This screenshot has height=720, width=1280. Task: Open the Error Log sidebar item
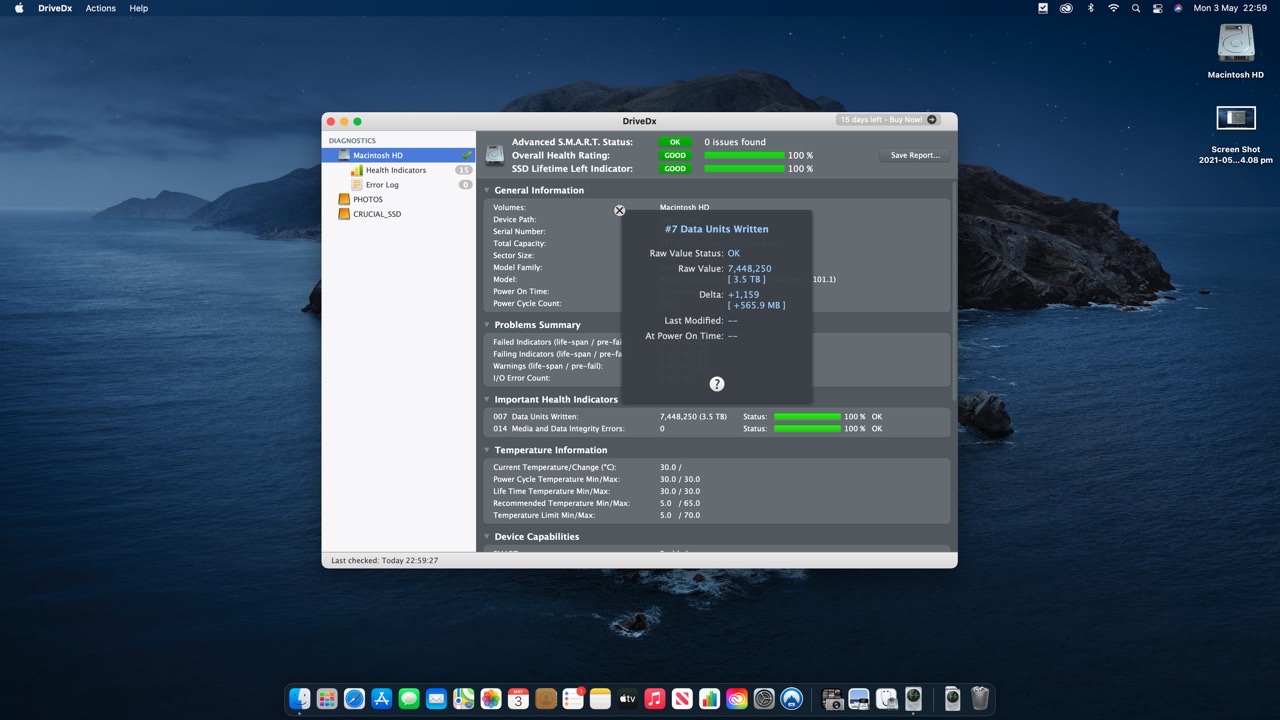382,185
